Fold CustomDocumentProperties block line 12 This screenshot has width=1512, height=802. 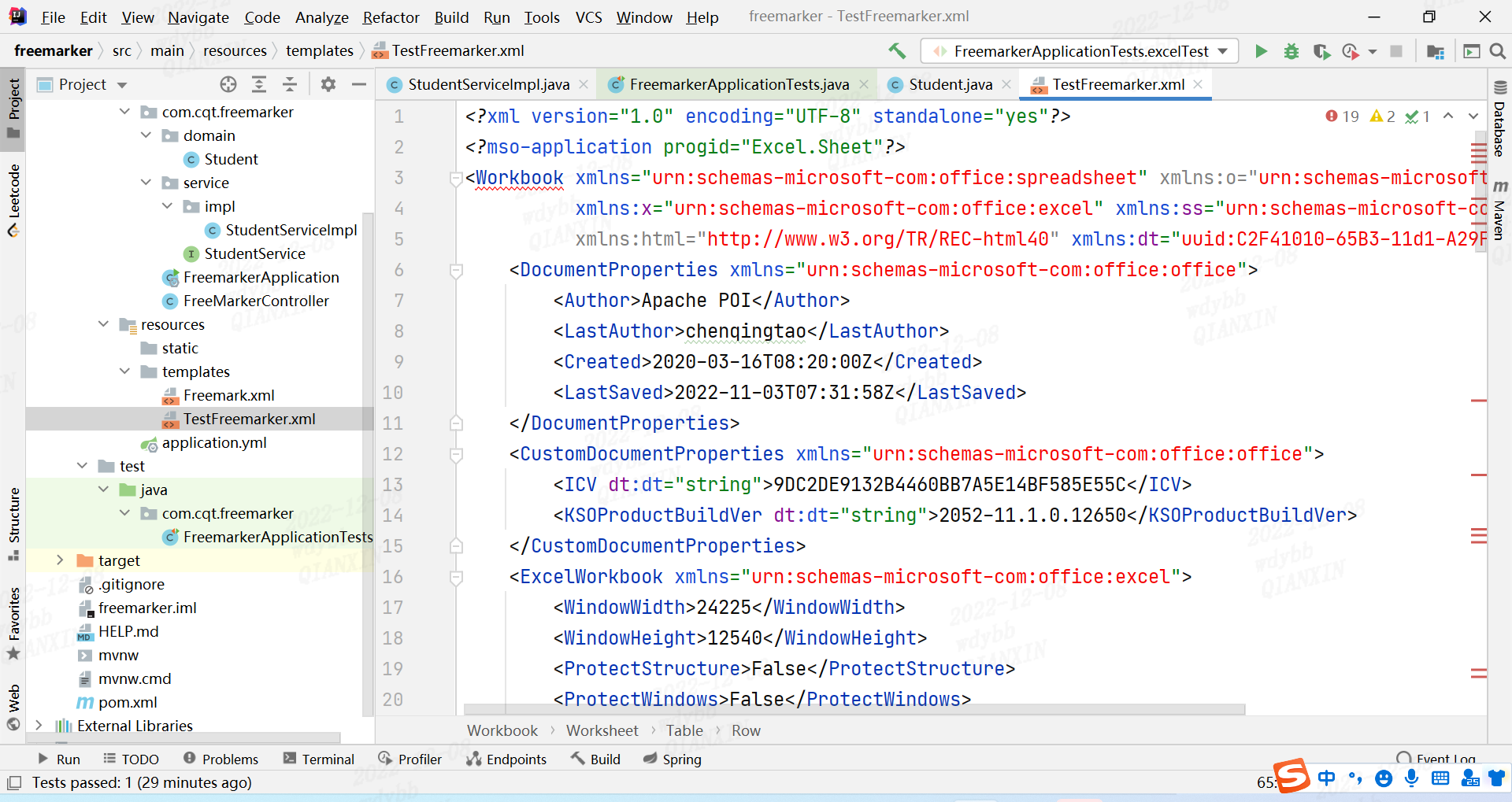click(x=455, y=455)
